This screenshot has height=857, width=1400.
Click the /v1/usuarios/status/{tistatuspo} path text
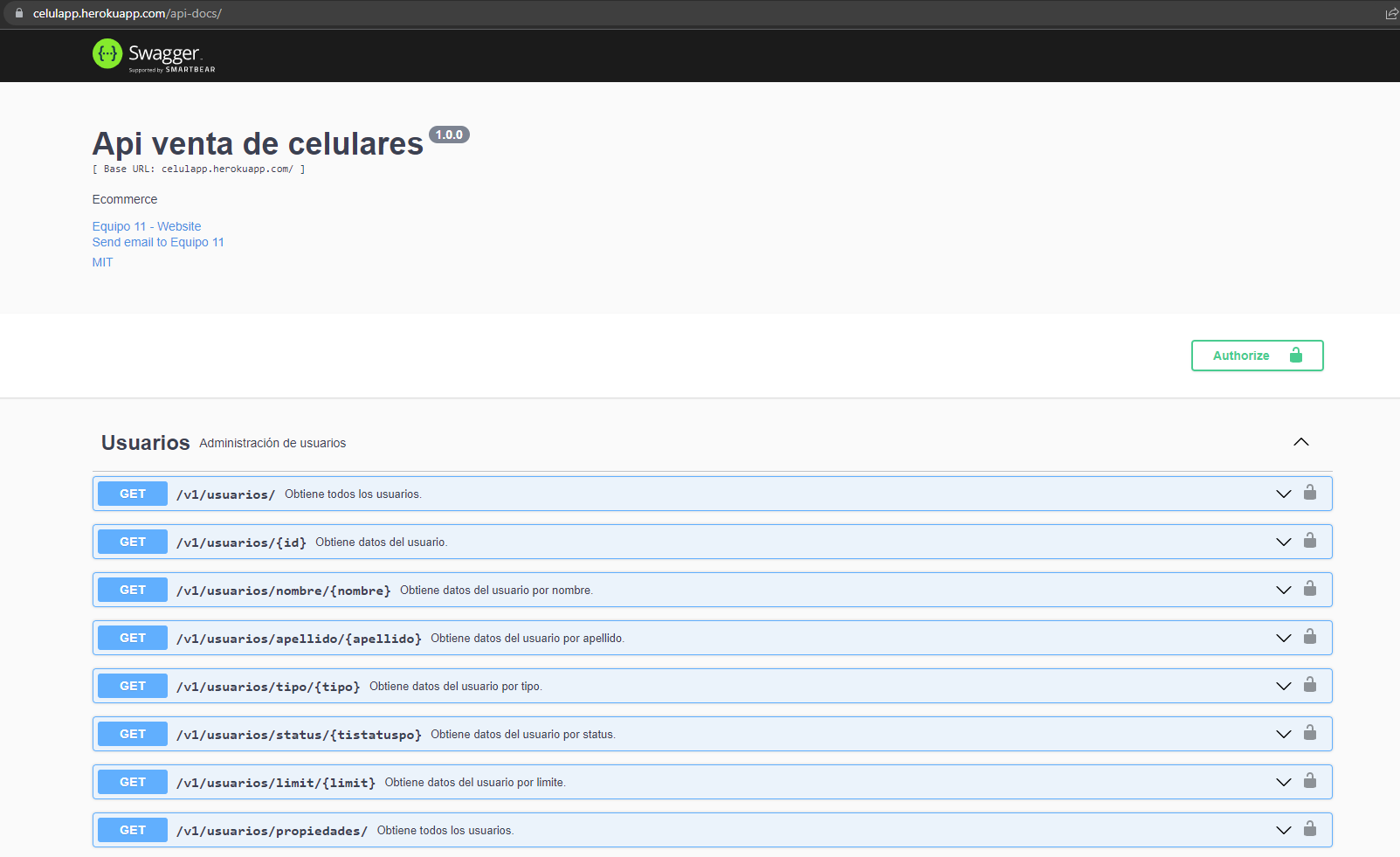pos(299,735)
